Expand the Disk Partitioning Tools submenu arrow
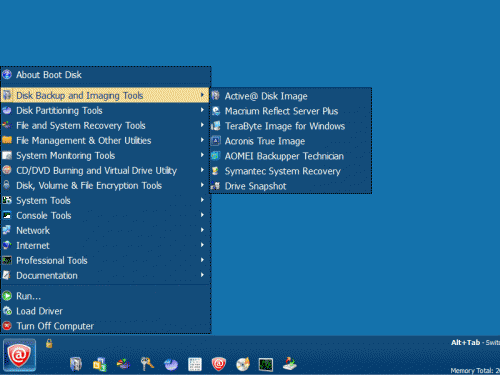Image resolution: width=500 pixels, height=375 pixels. pyautogui.click(x=202, y=110)
